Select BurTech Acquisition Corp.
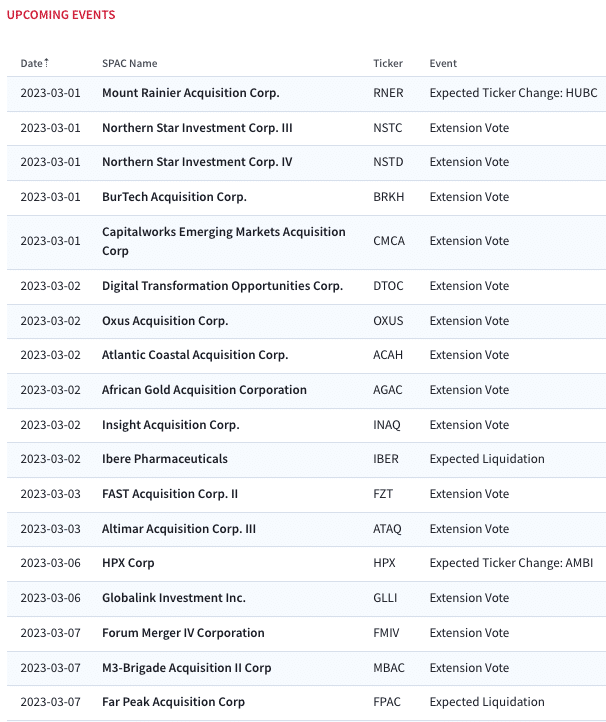The height and width of the screenshot is (722, 606). (x=174, y=197)
